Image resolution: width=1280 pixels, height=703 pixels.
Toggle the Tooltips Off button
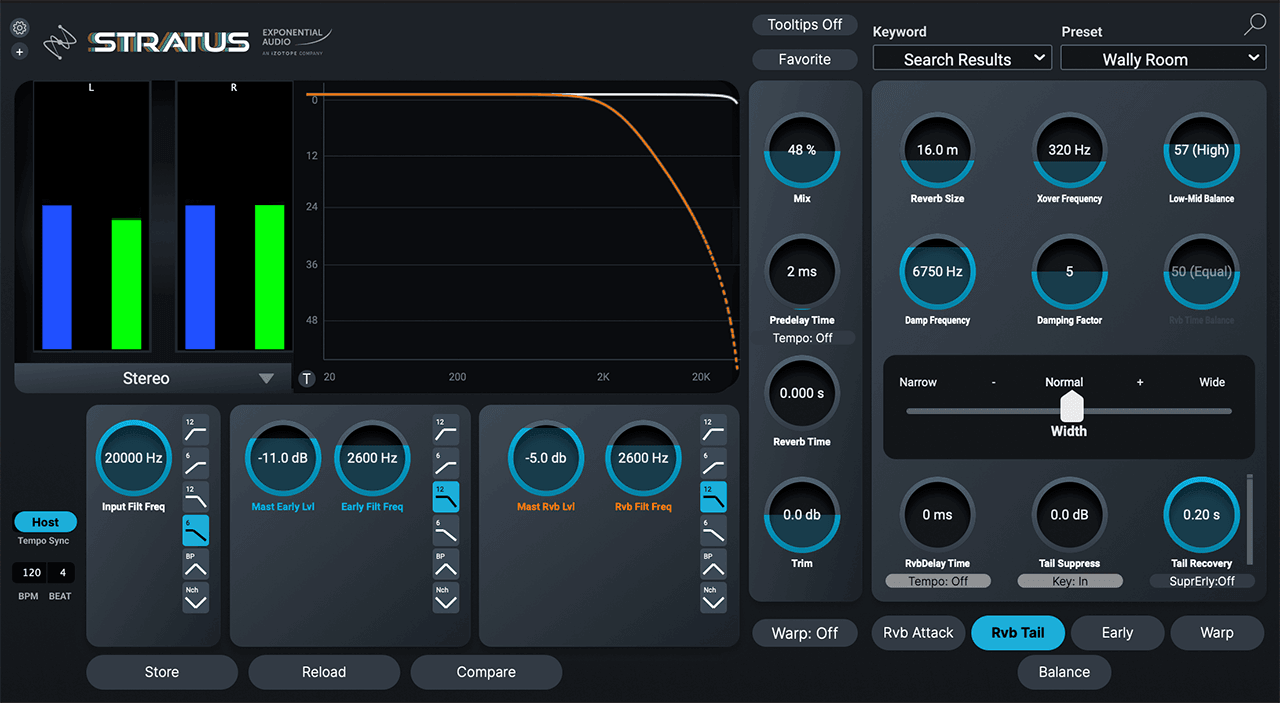(805, 24)
